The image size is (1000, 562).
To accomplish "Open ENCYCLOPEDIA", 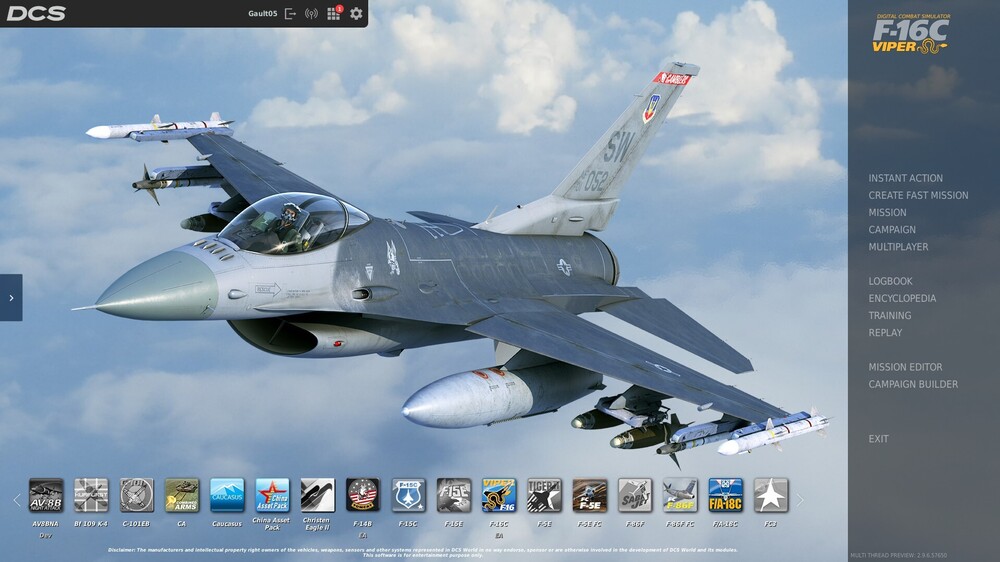I will [902, 299].
